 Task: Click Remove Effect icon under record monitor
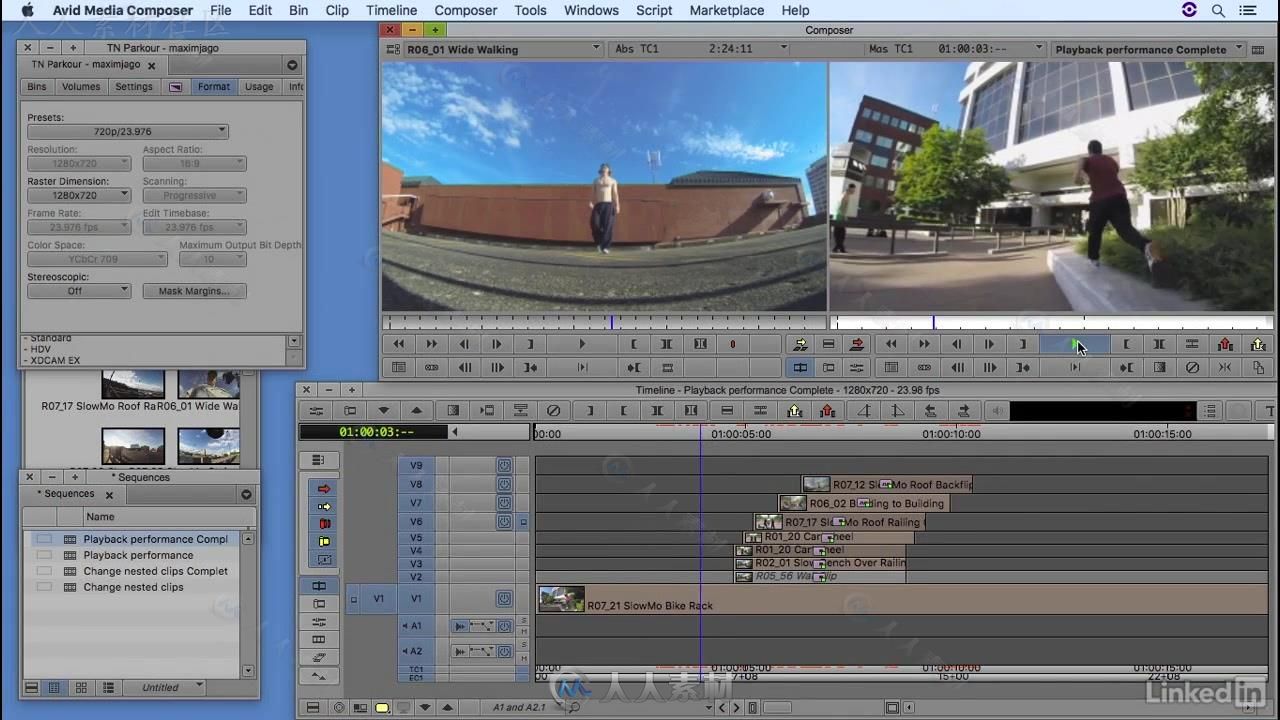1192,367
